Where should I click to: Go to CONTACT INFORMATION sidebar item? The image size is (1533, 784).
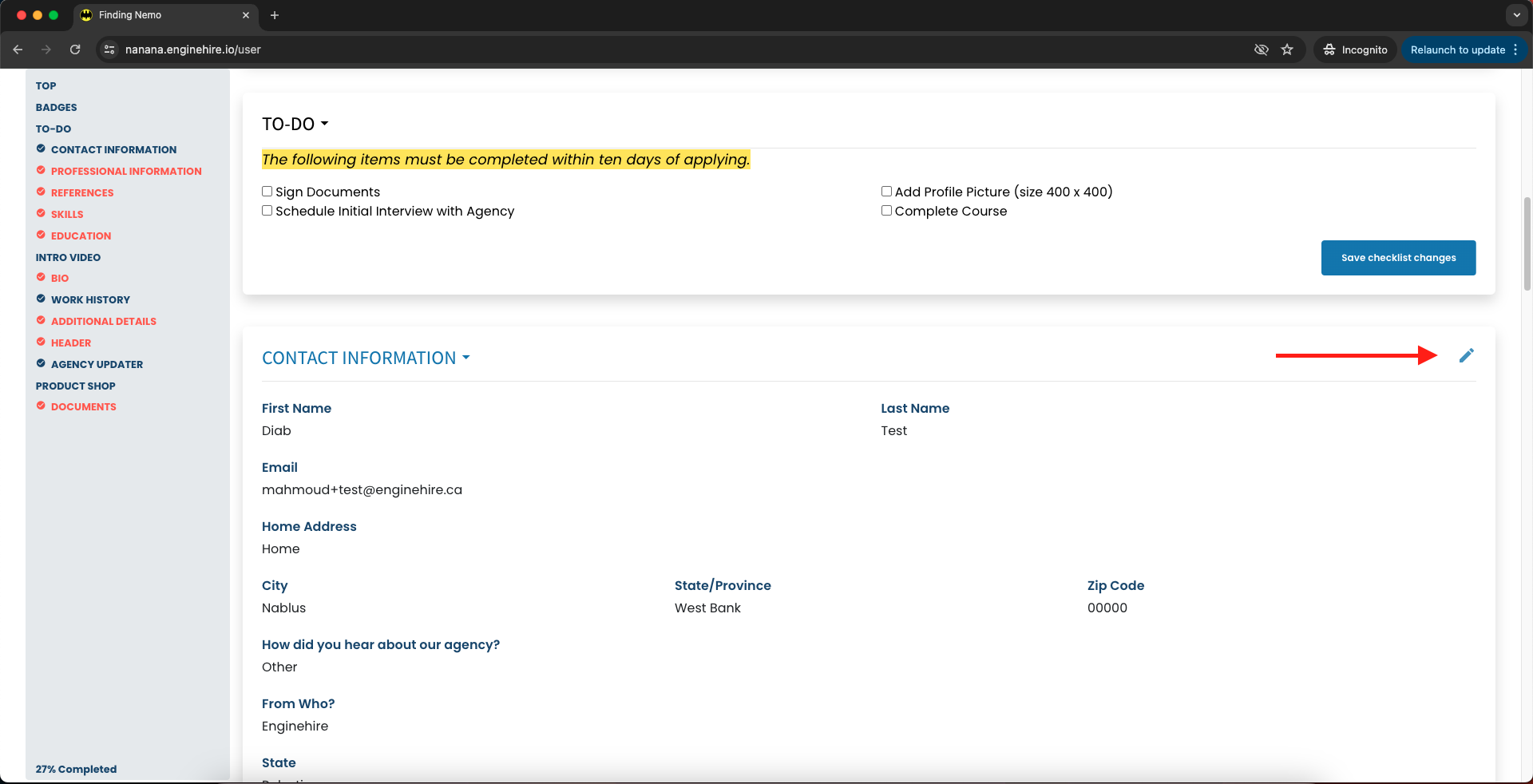(113, 150)
